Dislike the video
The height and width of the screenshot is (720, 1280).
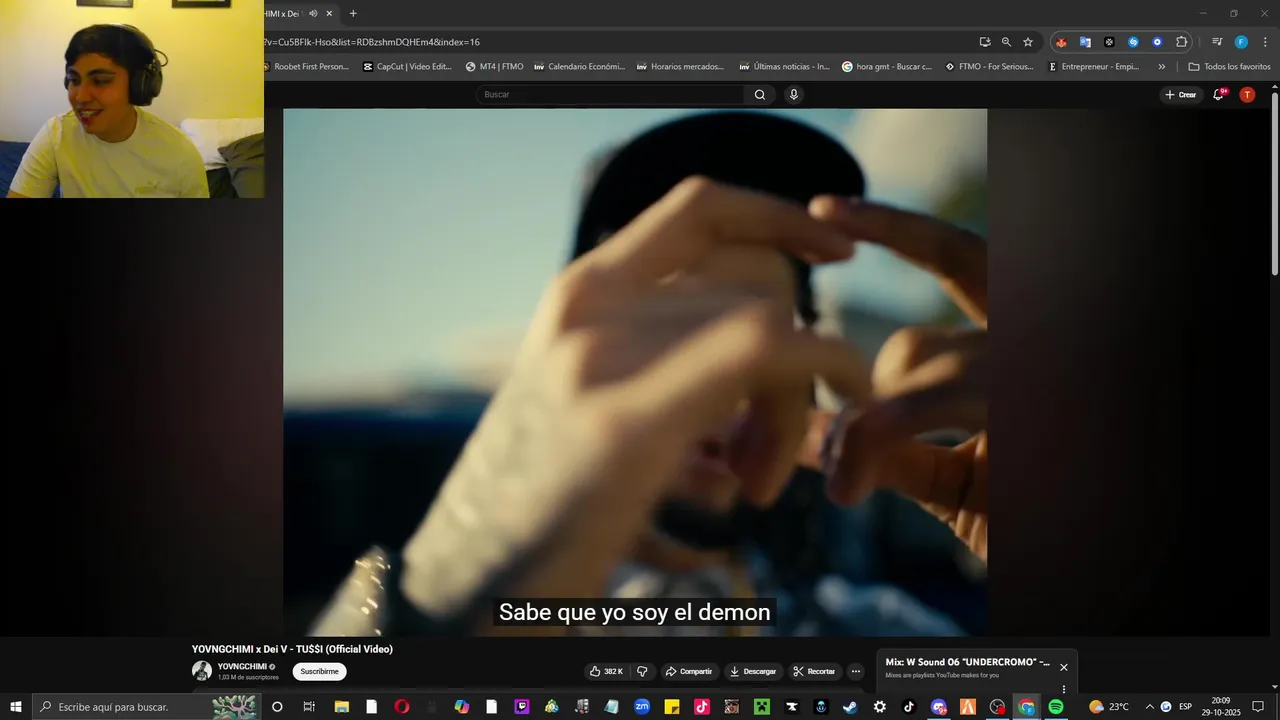[x=642, y=671]
